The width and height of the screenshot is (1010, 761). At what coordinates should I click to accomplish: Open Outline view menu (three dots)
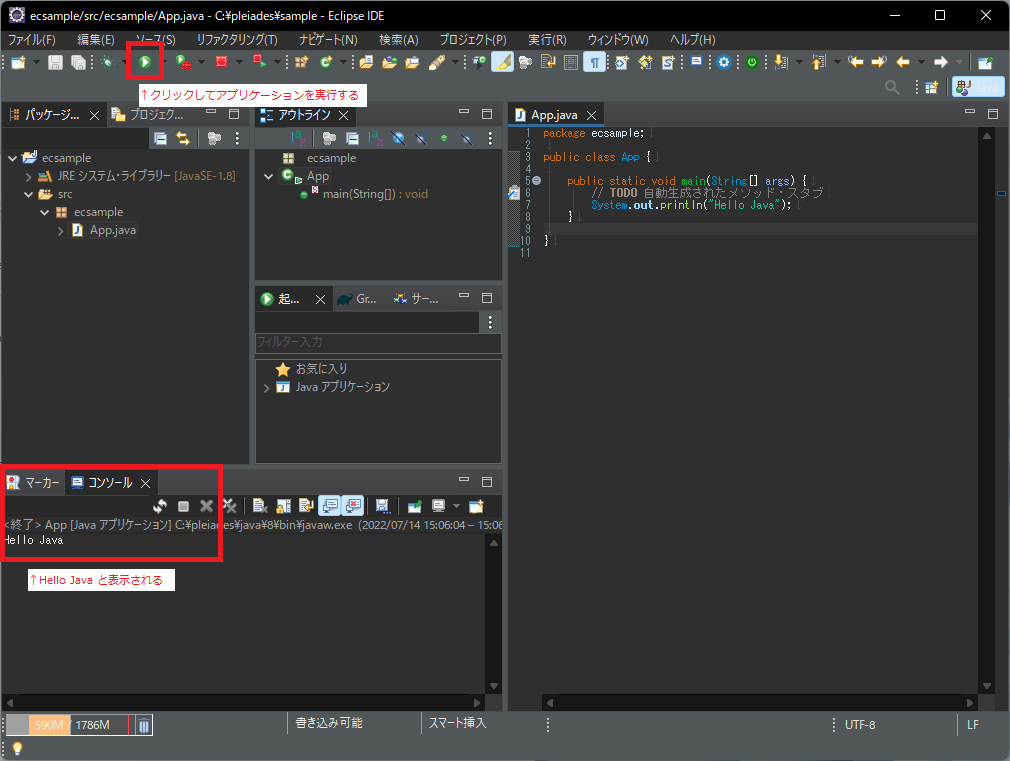tap(490, 138)
